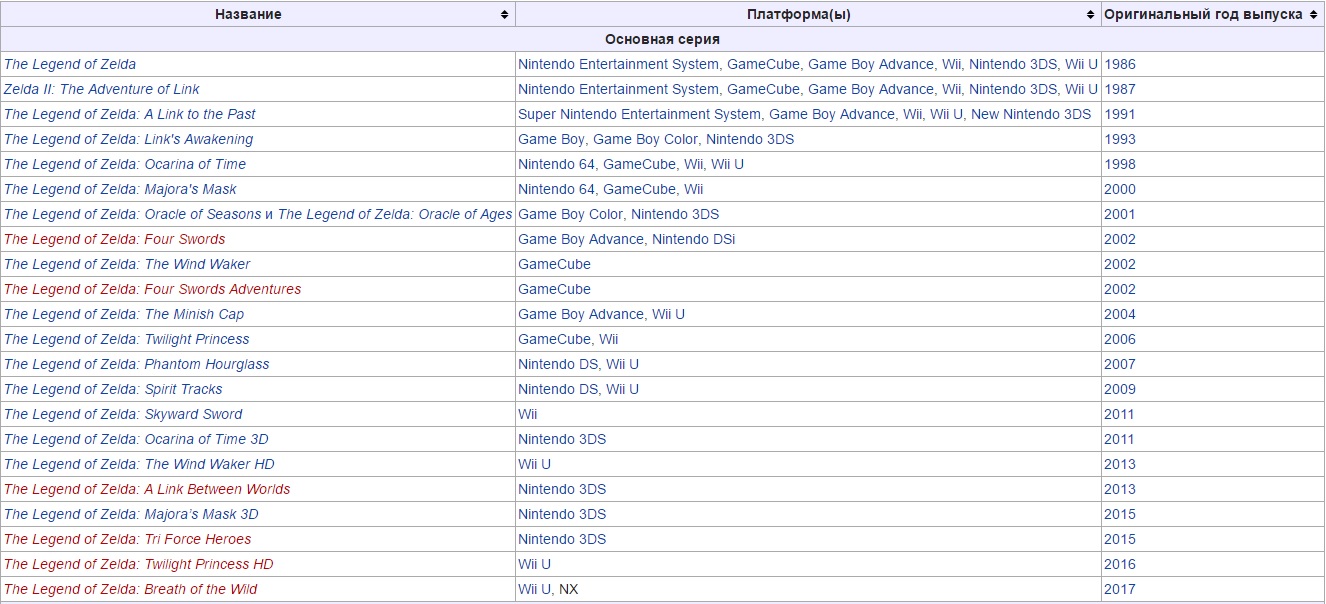1326x604 pixels.
Task: Open the Oracle of Seasons link
Action: [132, 214]
